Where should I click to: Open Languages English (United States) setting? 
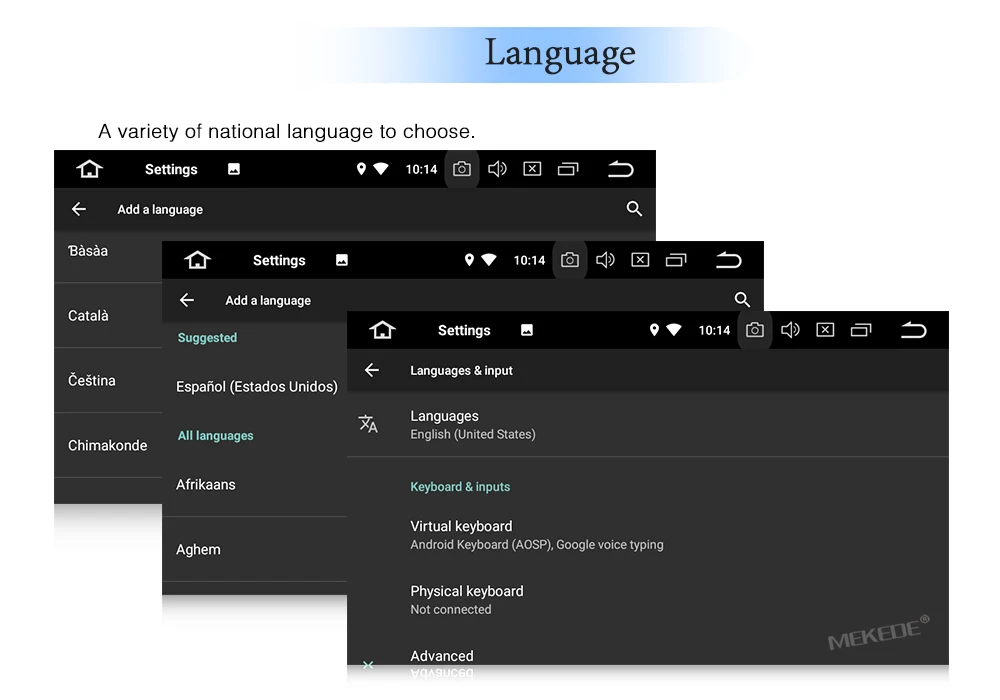tap(647, 425)
